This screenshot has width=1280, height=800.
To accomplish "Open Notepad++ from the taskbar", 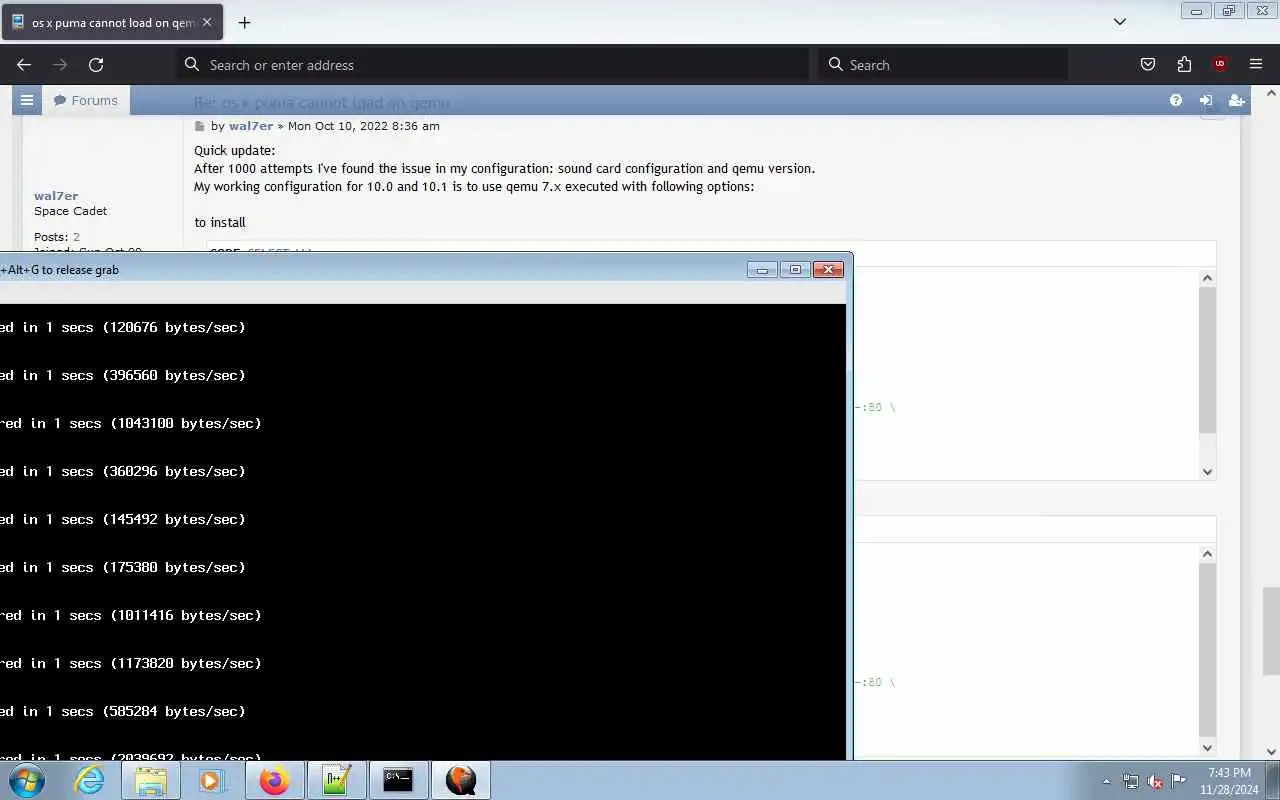I will [x=336, y=780].
